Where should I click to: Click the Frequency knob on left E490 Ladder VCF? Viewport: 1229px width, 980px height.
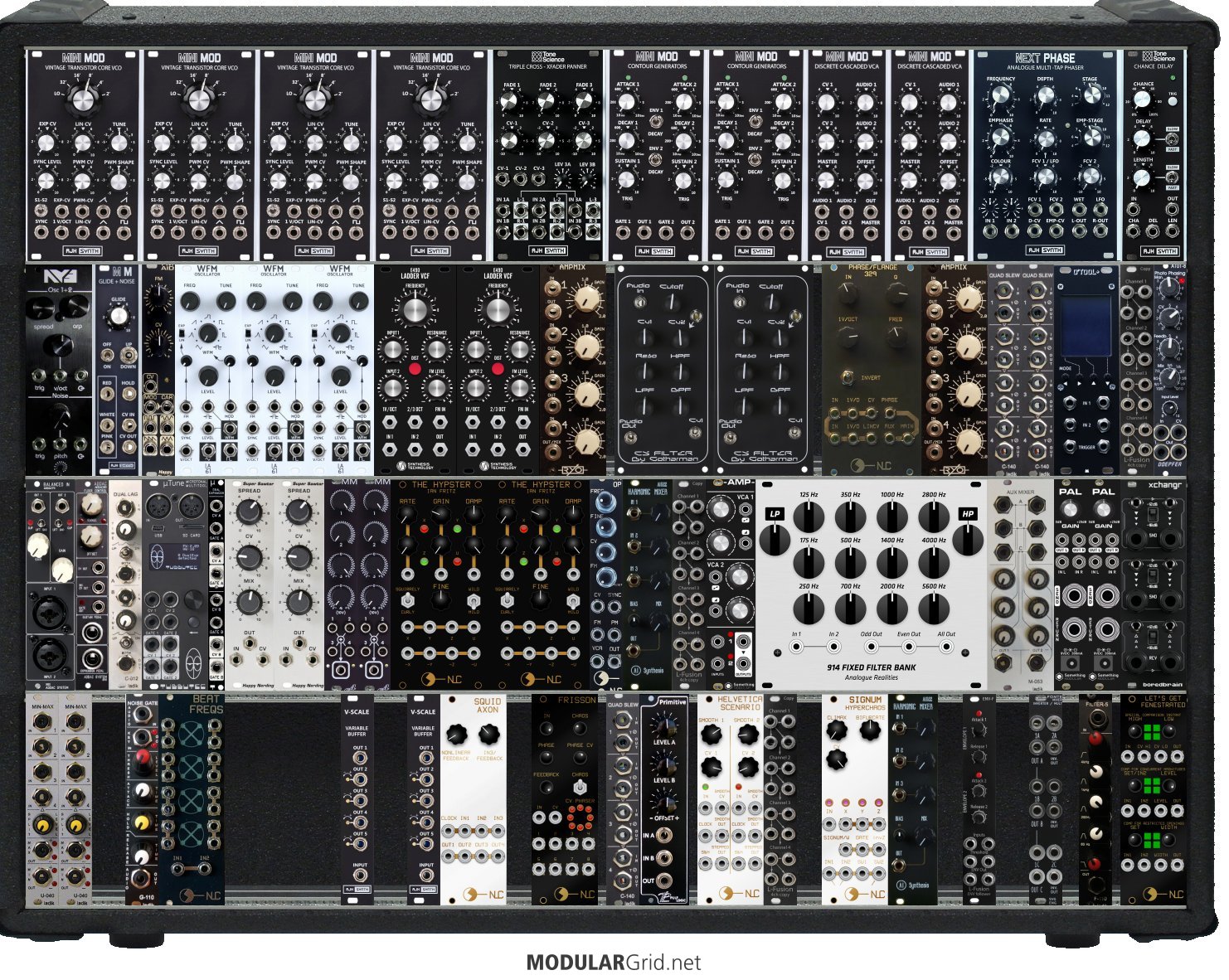click(x=415, y=310)
